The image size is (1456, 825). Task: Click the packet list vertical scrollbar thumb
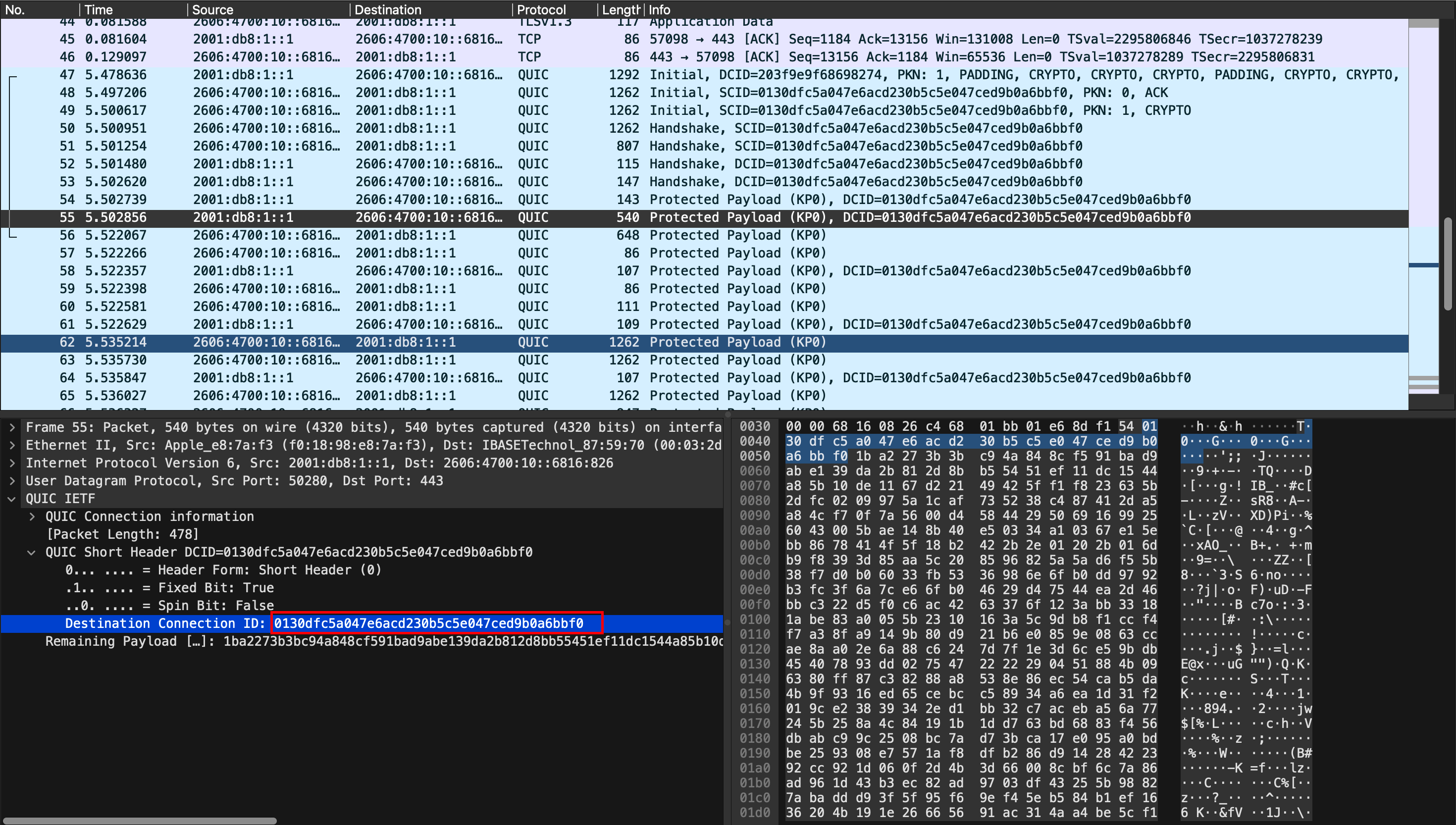tap(1448, 264)
